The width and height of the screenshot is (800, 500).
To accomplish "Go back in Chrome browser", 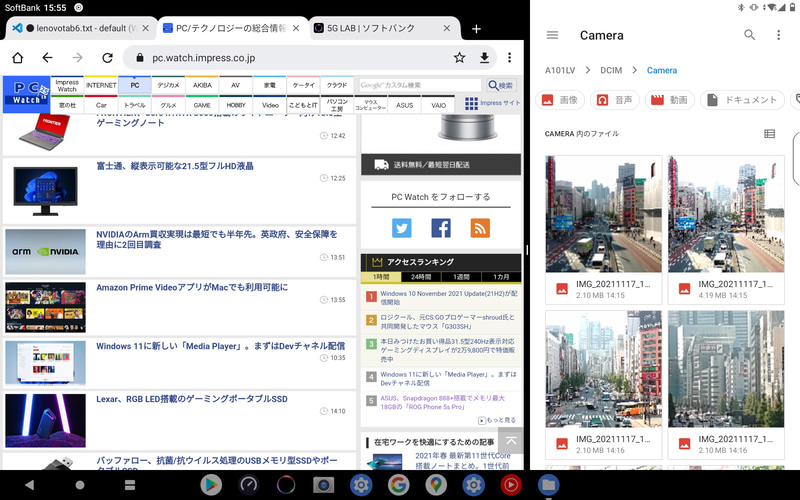I will (x=47, y=58).
